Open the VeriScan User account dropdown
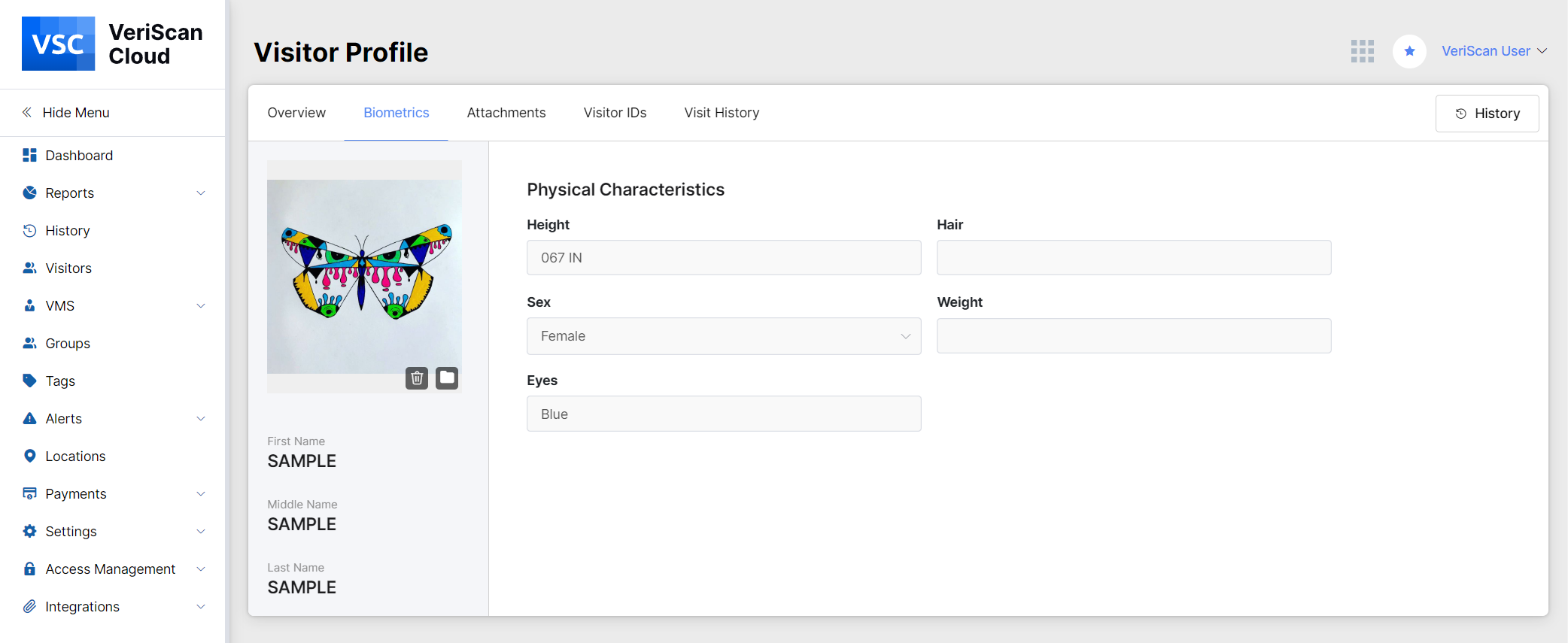Image resolution: width=1568 pixels, height=643 pixels. (1494, 51)
